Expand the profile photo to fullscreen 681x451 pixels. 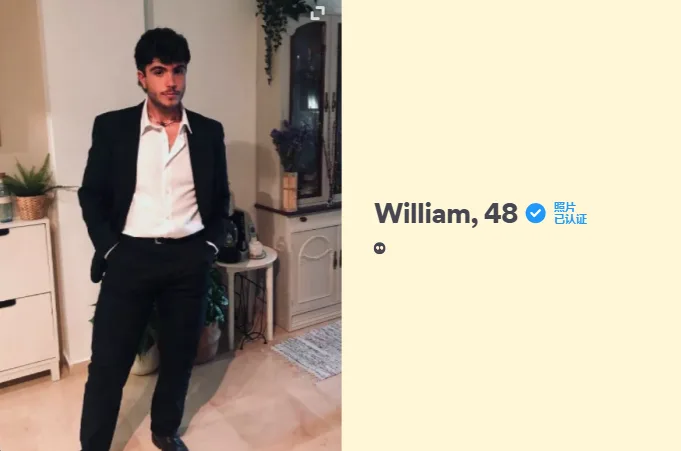317,13
